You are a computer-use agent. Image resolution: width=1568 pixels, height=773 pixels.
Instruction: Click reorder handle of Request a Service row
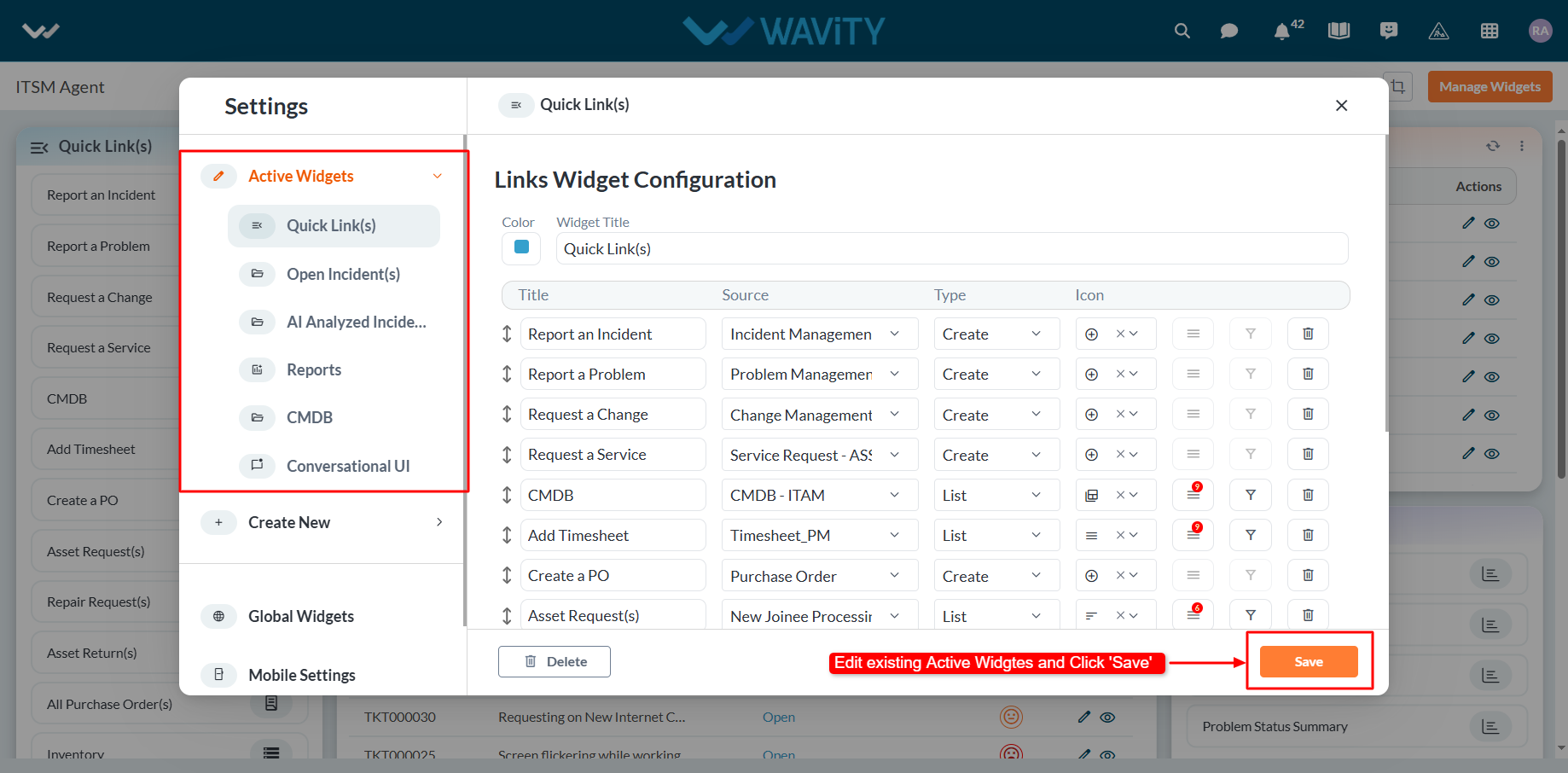pyautogui.click(x=507, y=455)
